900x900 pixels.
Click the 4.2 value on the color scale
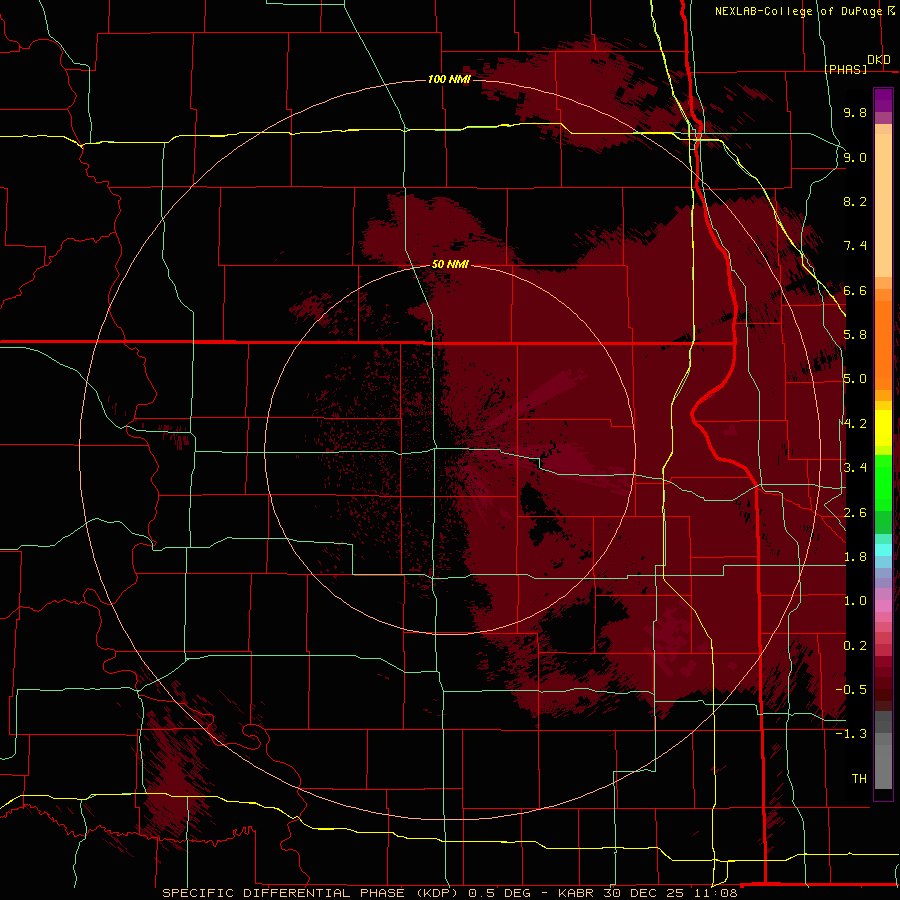pos(855,424)
